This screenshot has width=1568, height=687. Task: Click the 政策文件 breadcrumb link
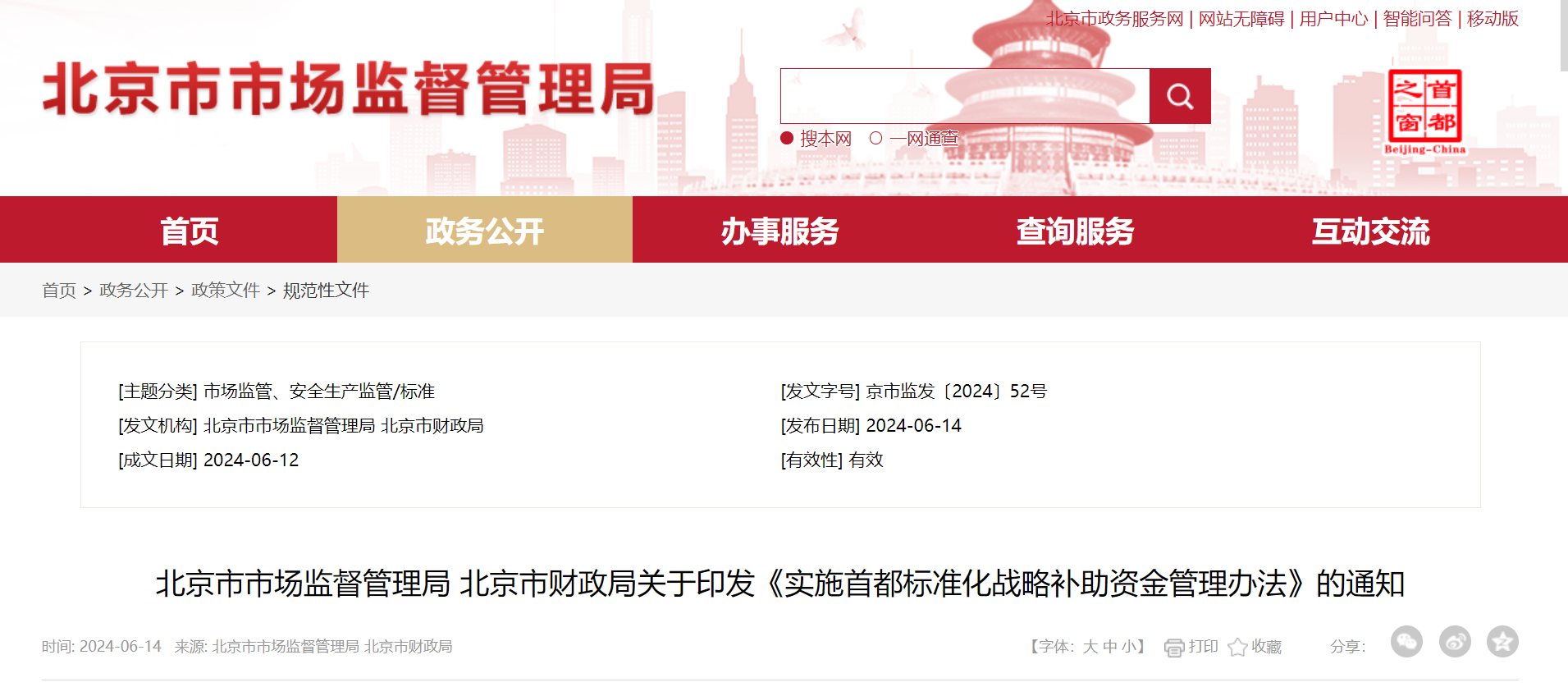point(225,291)
